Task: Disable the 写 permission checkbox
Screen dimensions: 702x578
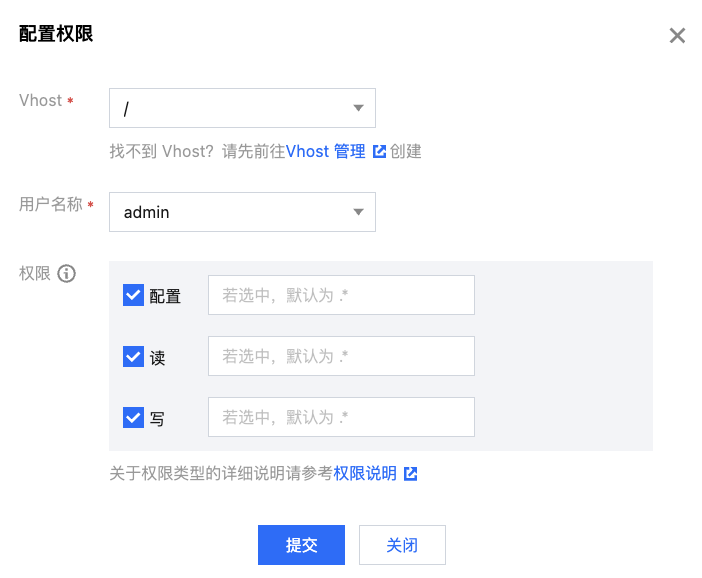Action: point(133,417)
